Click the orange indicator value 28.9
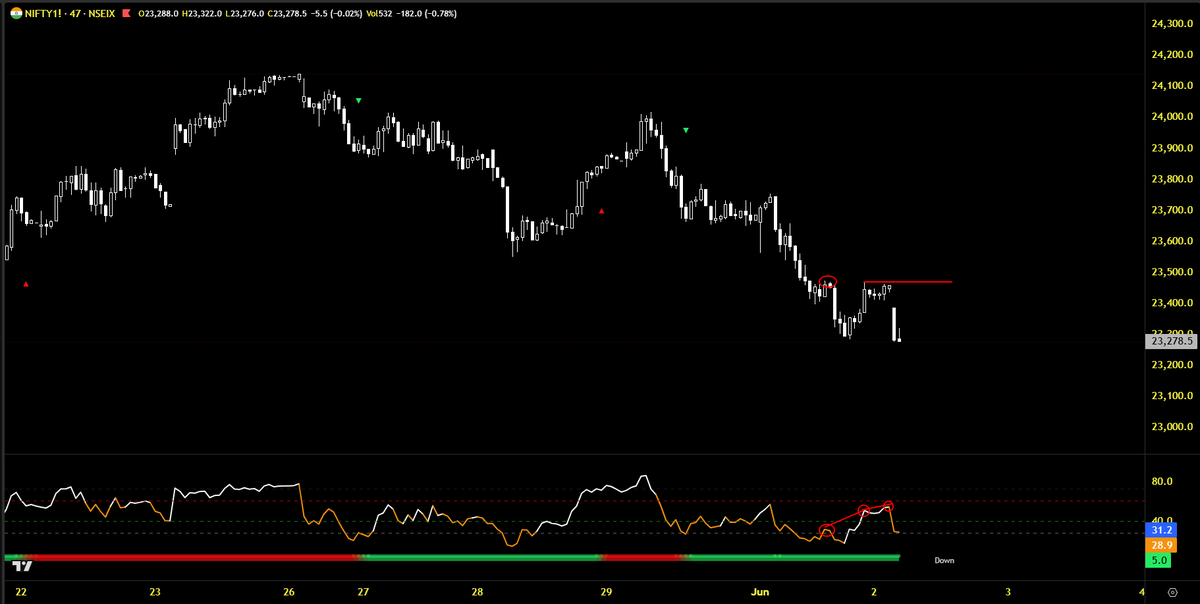 (x=1162, y=545)
